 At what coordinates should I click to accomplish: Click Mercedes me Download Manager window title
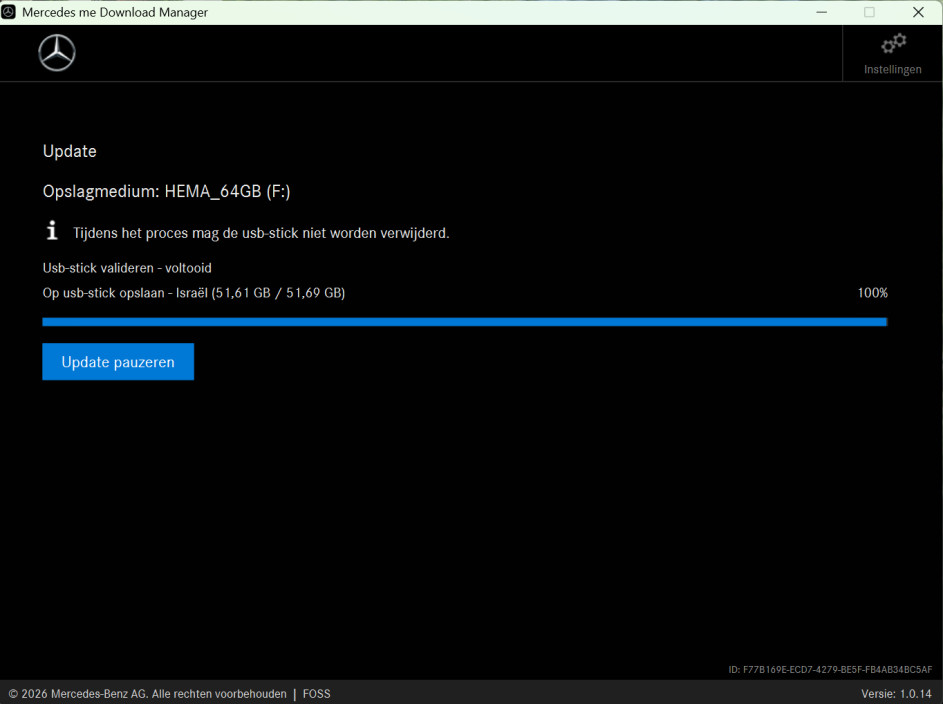coord(115,12)
